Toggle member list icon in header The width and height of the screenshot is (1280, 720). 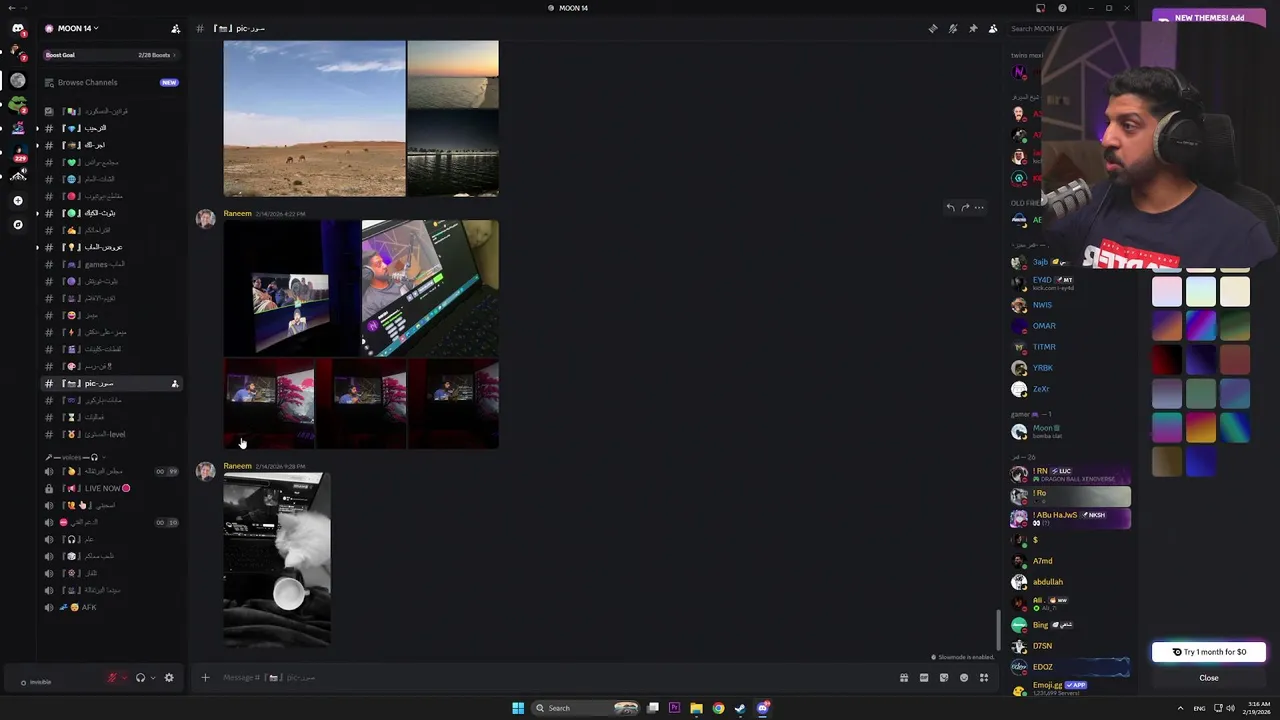[993, 29]
